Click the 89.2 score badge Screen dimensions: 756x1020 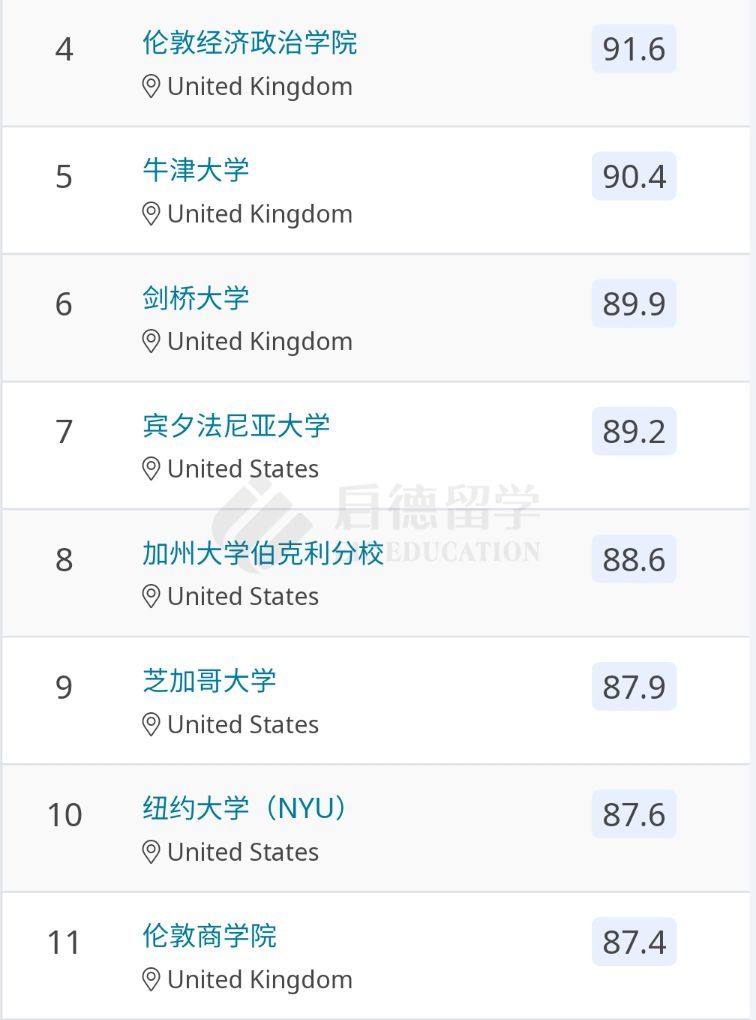(x=634, y=431)
